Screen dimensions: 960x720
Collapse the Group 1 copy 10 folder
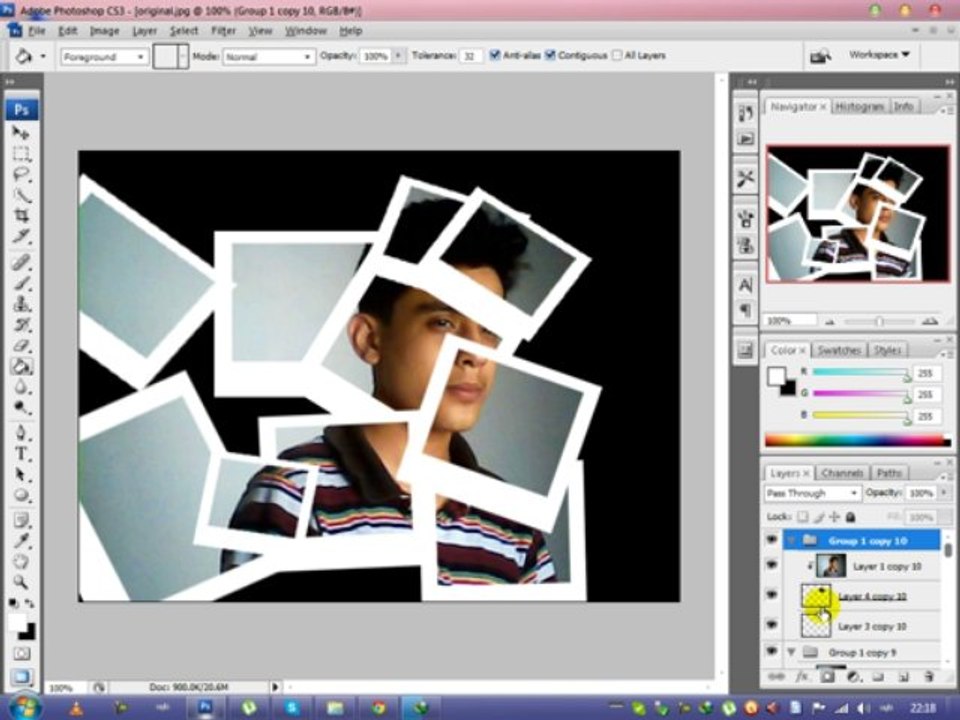point(792,540)
